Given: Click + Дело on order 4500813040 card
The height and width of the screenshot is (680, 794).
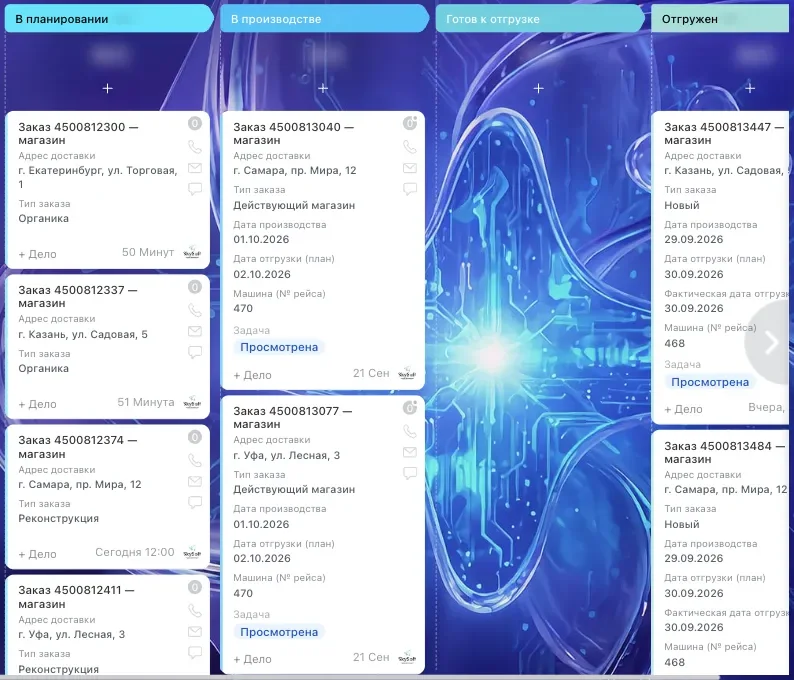Looking at the screenshot, I should click(x=252, y=375).
